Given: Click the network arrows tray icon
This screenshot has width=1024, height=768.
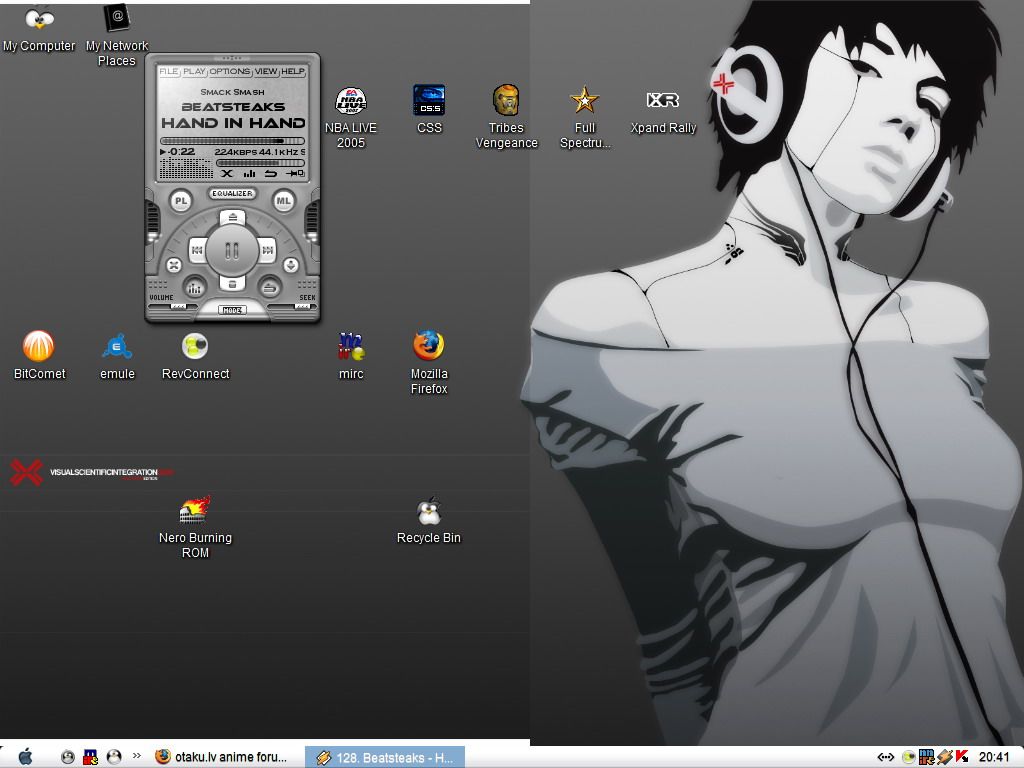Looking at the screenshot, I should pos(886,757).
